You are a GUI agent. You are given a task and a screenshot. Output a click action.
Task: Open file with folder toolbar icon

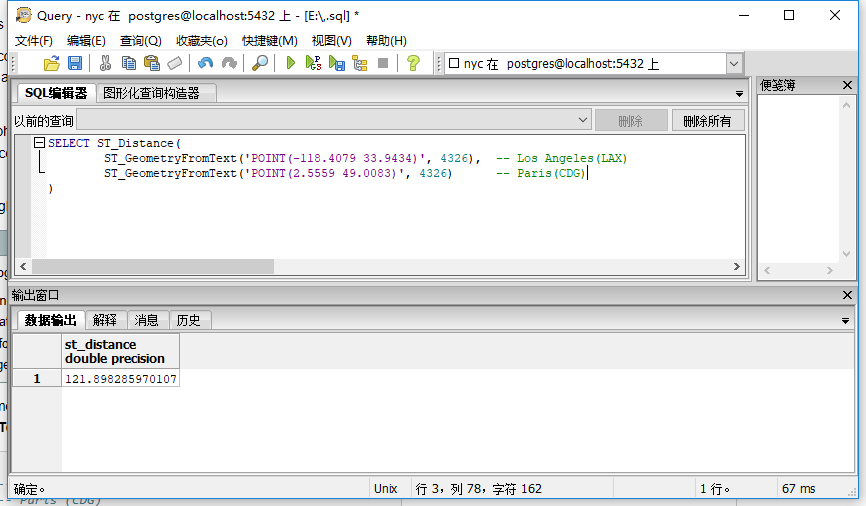[51, 64]
